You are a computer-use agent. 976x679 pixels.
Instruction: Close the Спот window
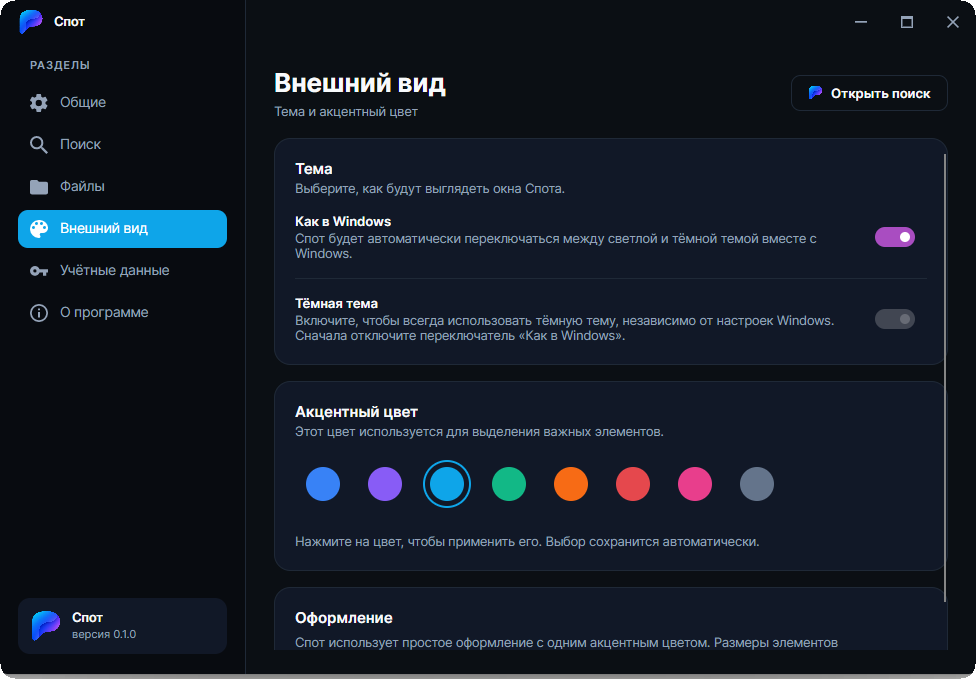coord(952,22)
